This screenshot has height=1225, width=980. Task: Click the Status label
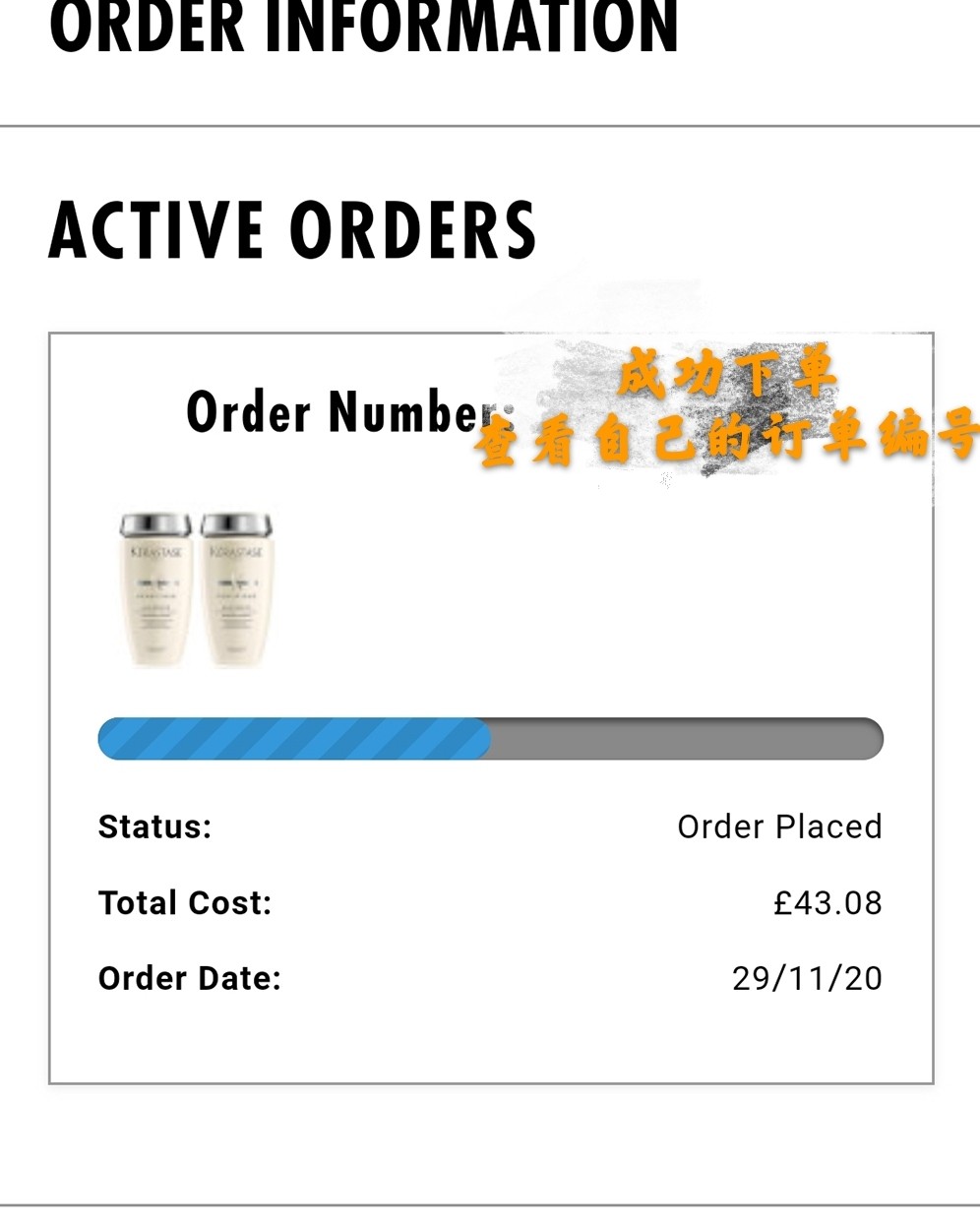[155, 827]
